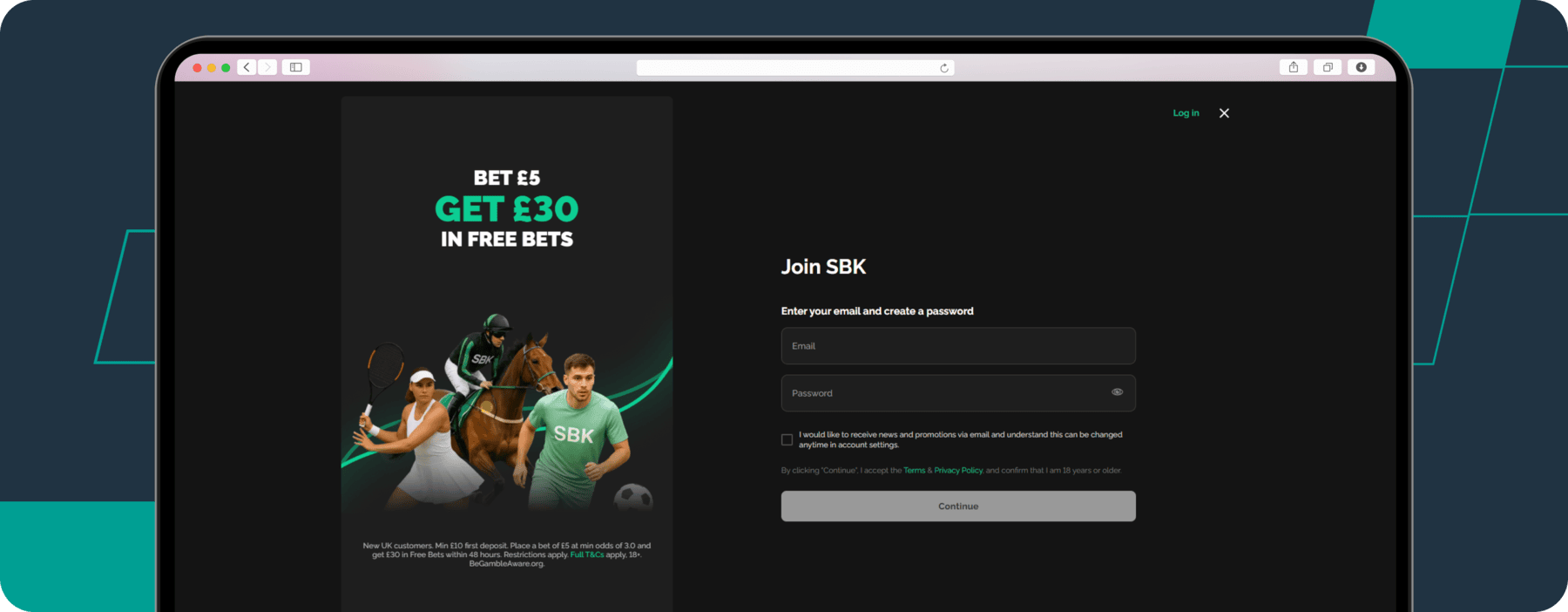
Task: Open the Terms link
Action: 914,471
